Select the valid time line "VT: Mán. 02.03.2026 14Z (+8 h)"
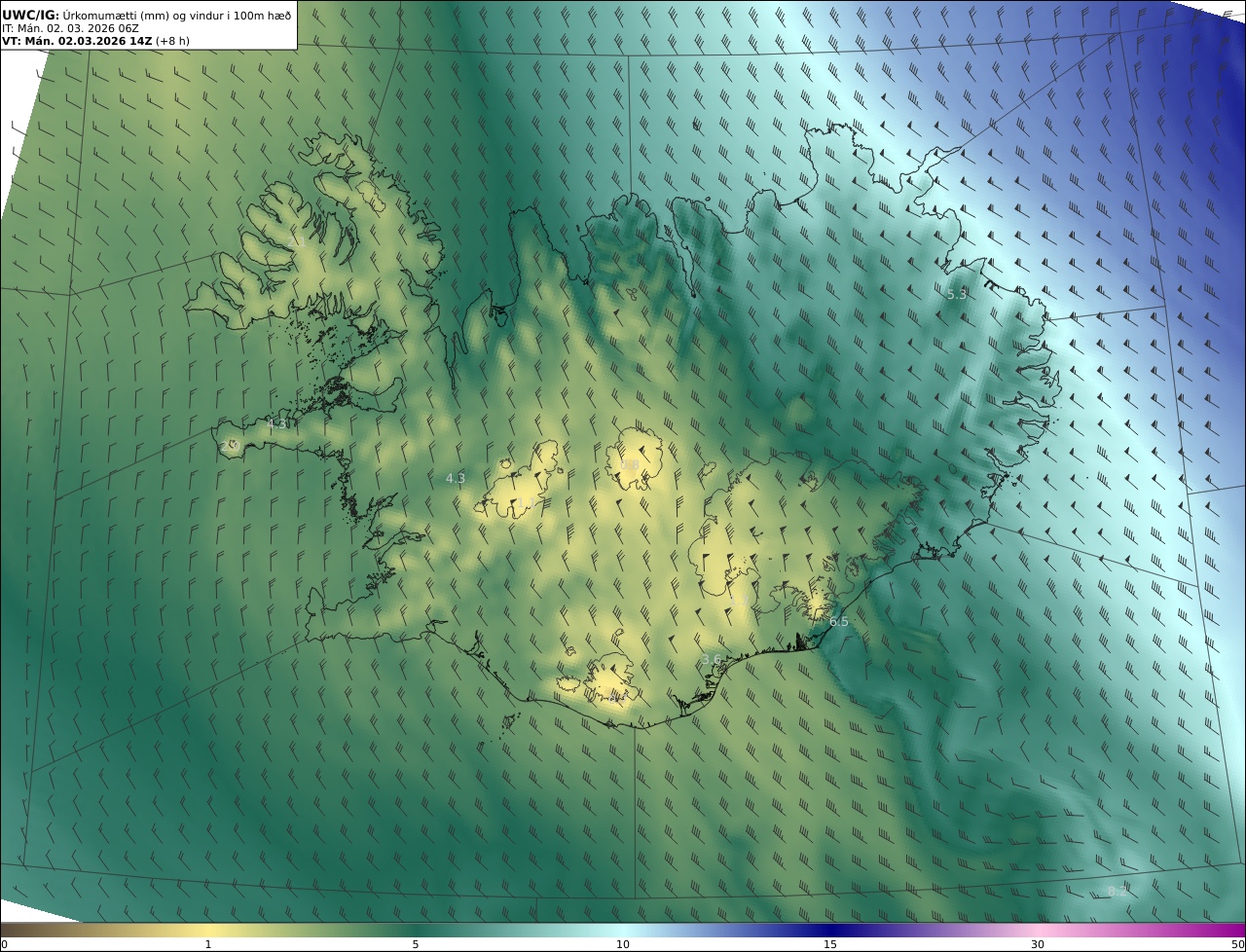This screenshot has height=952, width=1246. (95, 41)
